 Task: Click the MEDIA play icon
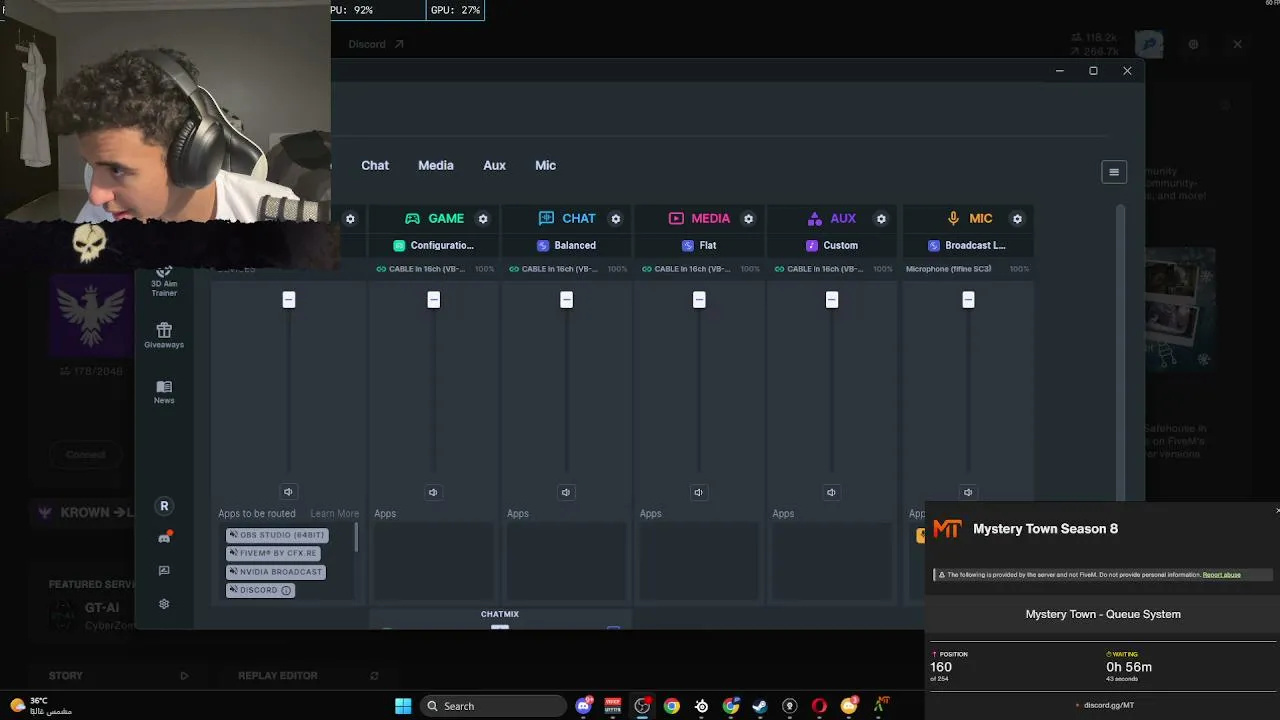tap(676, 219)
